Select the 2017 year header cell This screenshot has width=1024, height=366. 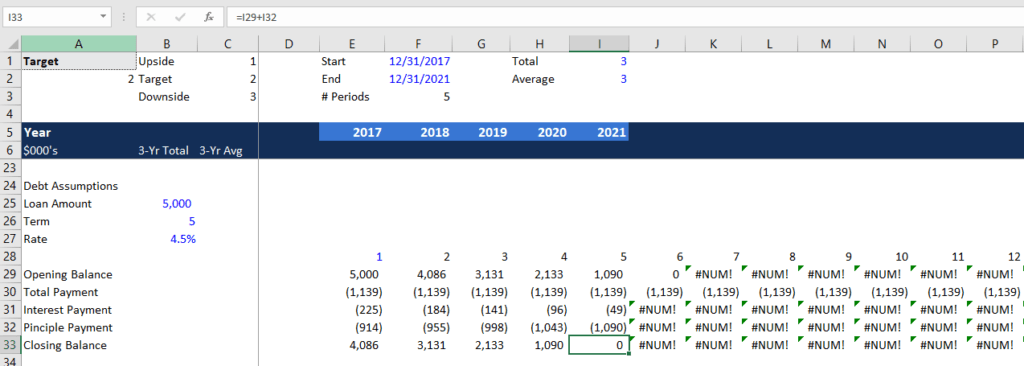352,132
